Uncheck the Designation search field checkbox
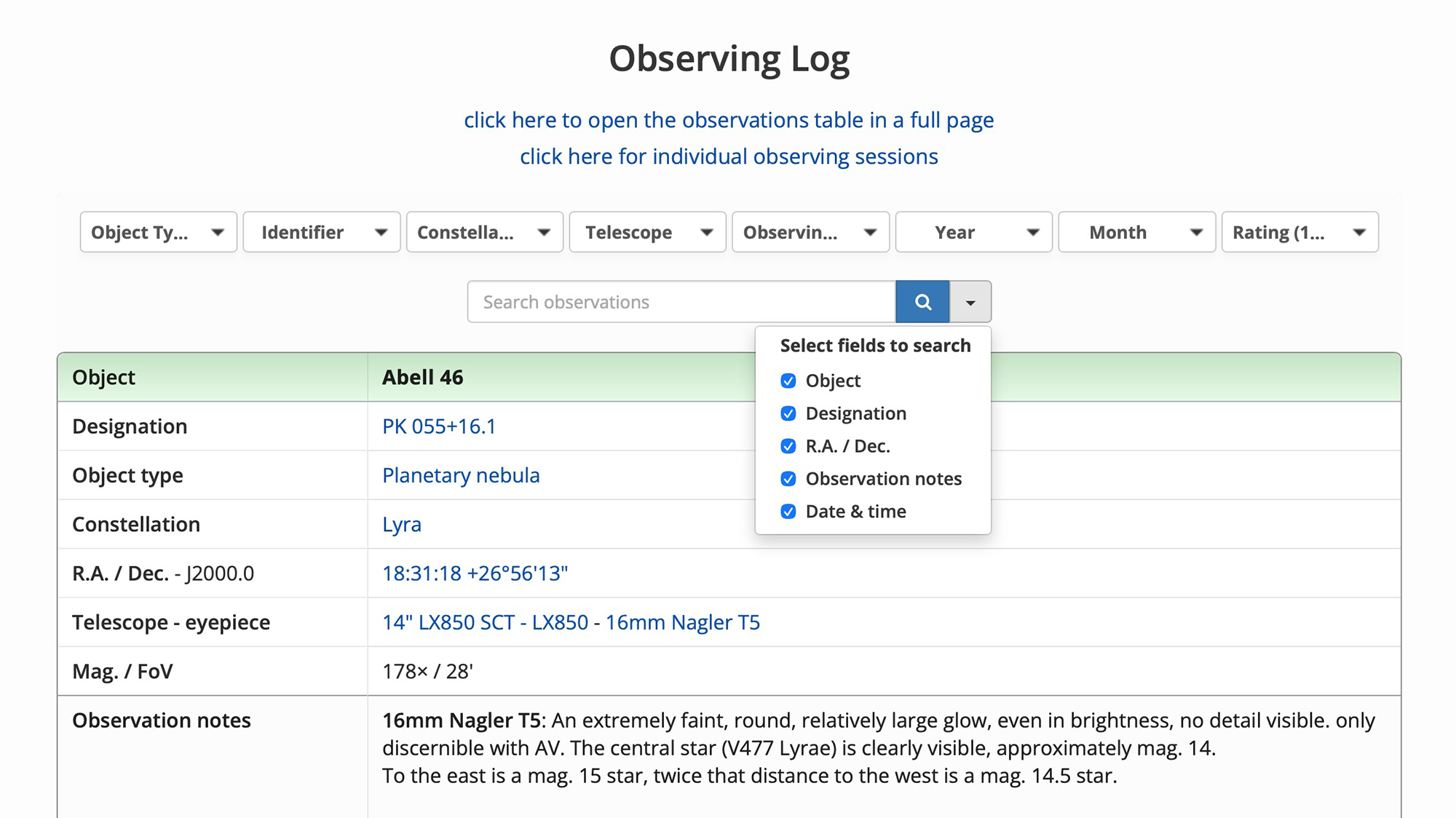 tap(788, 413)
